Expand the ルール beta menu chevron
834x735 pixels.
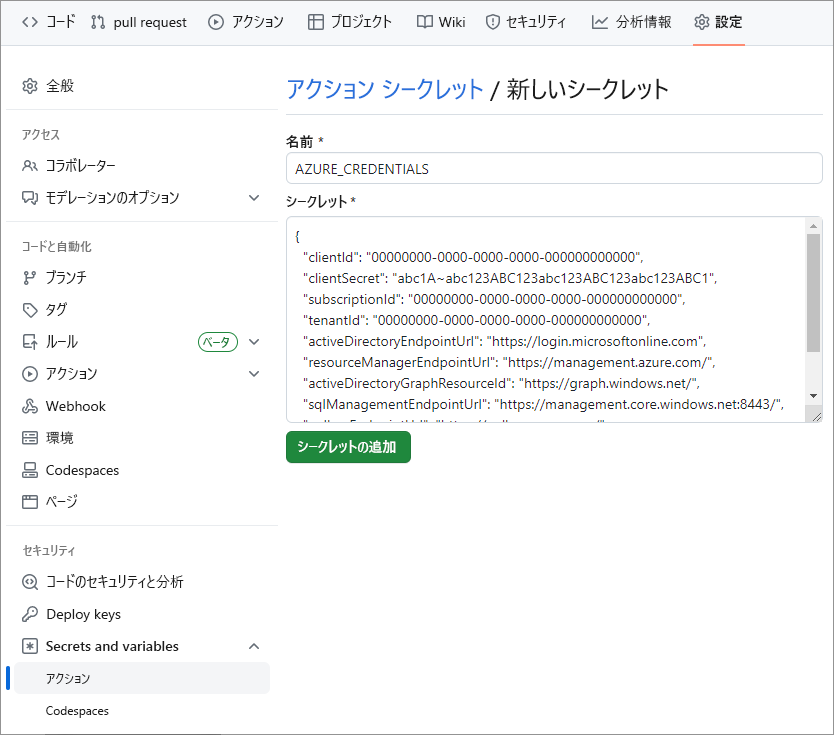click(254, 342)
